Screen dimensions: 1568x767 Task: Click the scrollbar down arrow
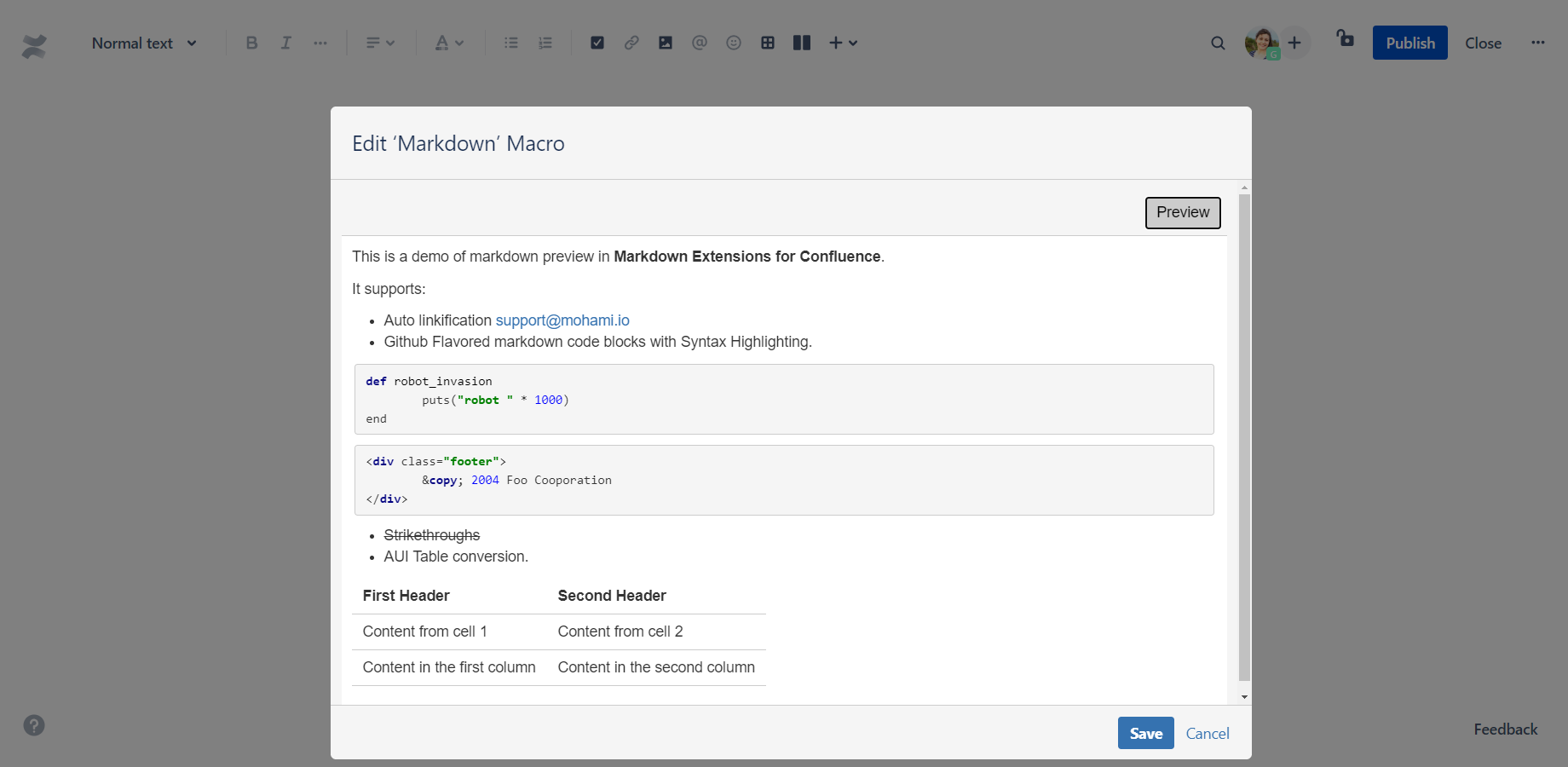point(1245,697)
